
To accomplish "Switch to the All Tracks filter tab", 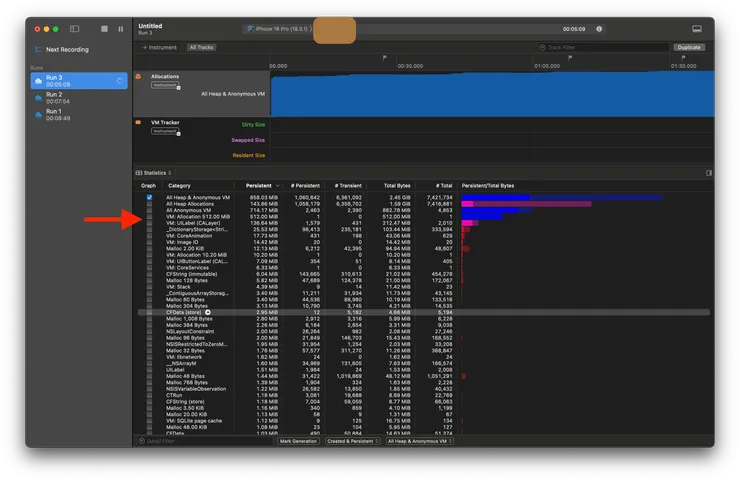I will click(200, 47).
